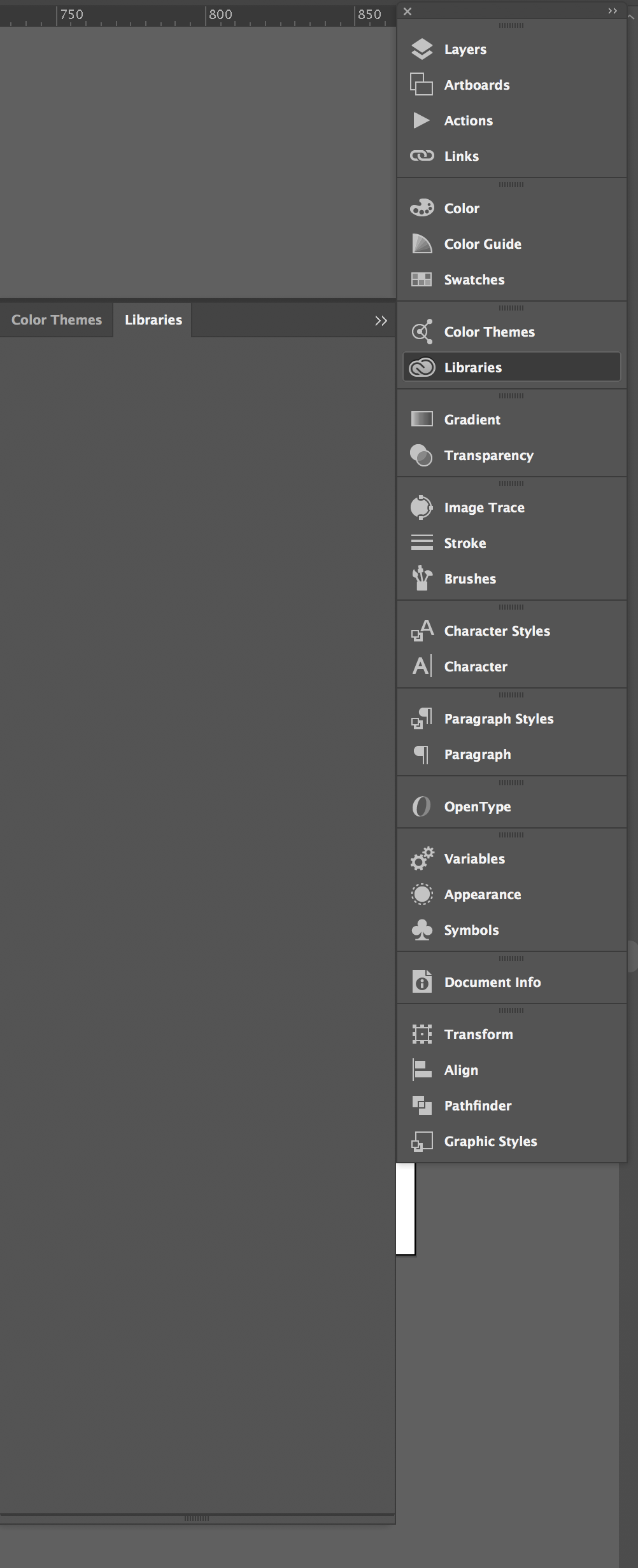Open the Document Info panel
The width and height of the screenshot is (638, 1568).
tap(492, 982)
